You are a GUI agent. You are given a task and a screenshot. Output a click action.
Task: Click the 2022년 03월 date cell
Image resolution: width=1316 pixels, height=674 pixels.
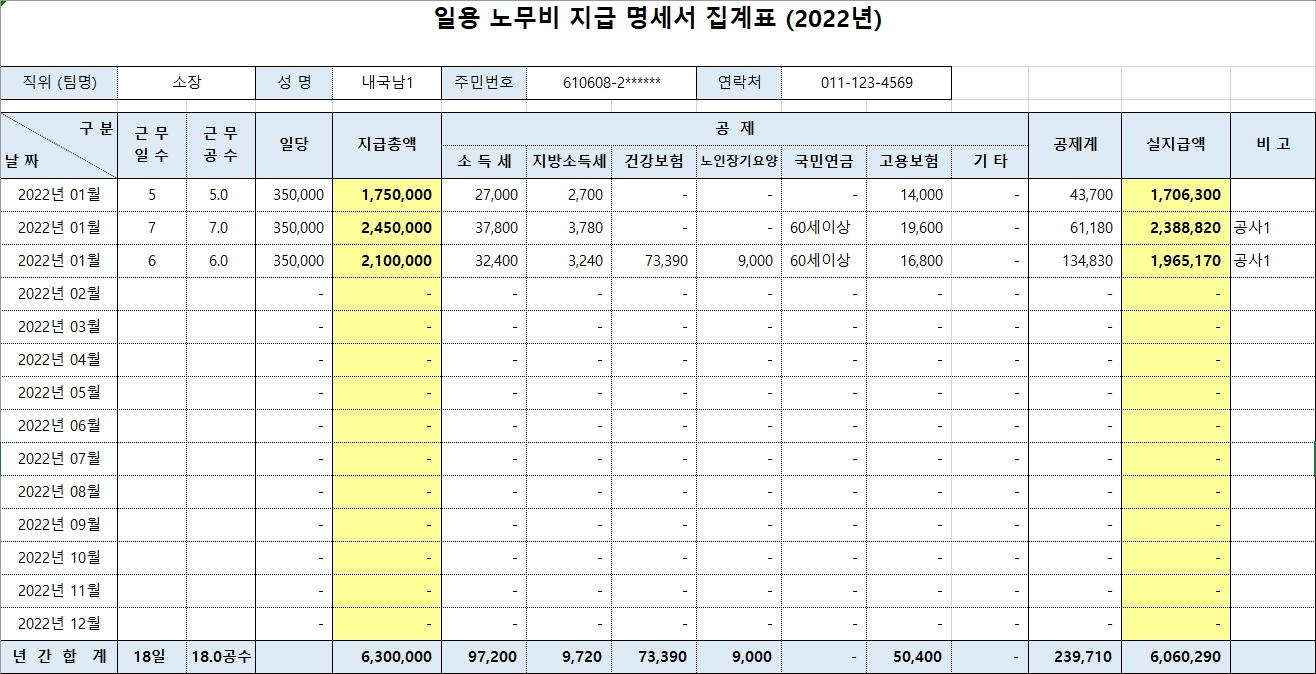[x=59, y=327]
